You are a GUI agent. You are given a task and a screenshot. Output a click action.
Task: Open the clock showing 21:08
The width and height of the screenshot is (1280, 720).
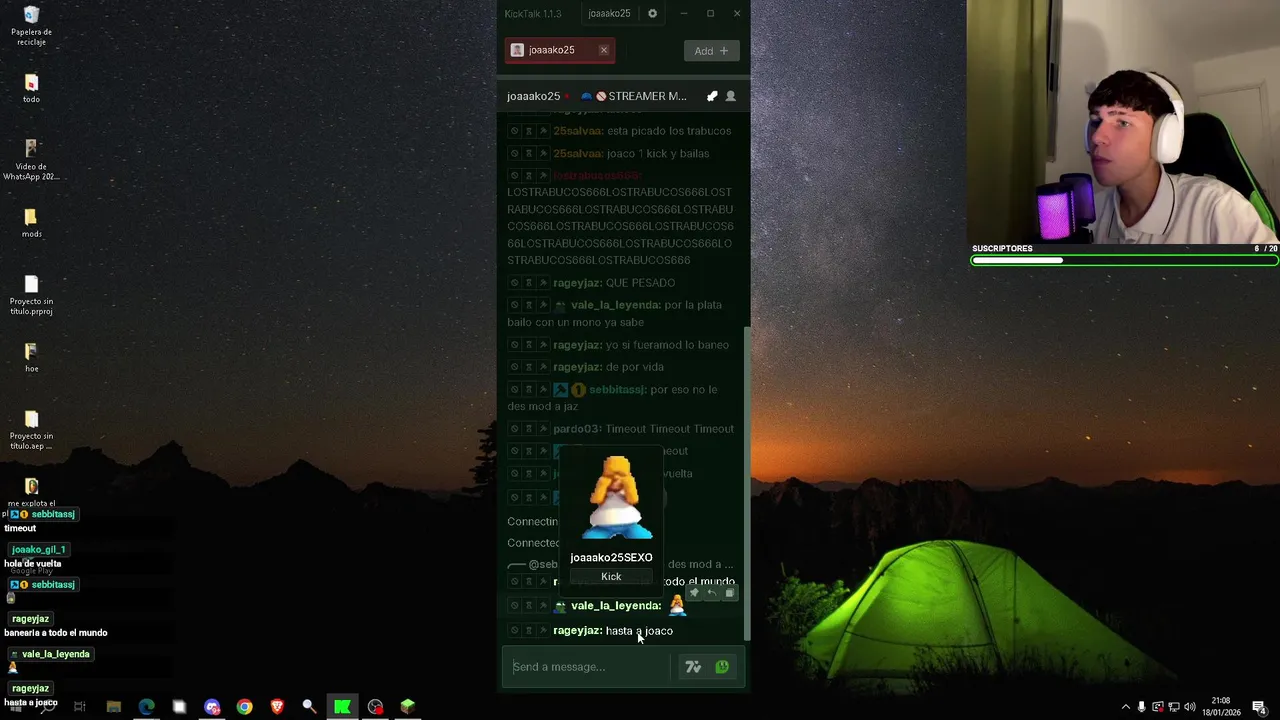[1221, 707]
